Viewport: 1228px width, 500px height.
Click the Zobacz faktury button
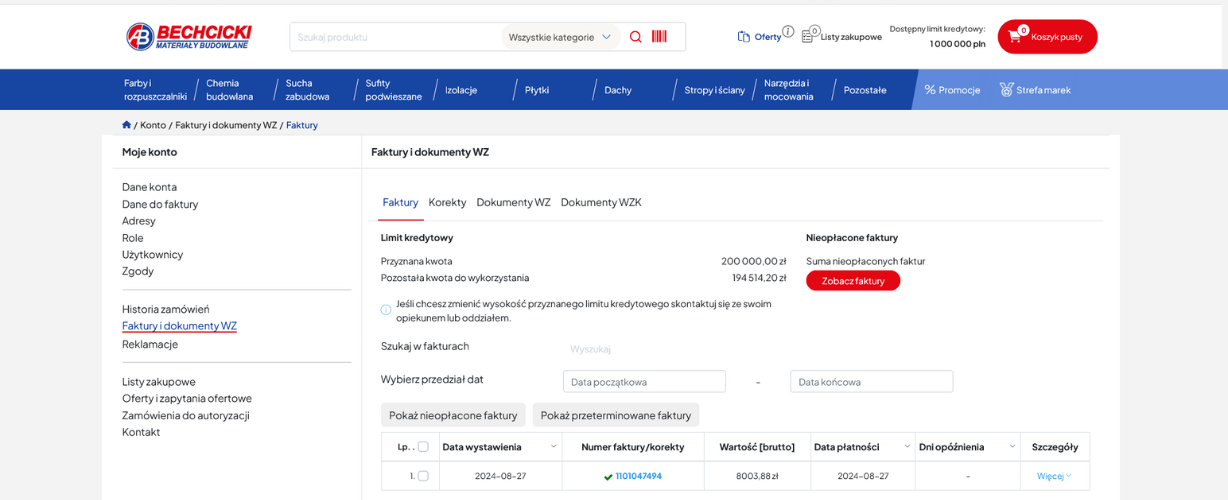click(853, 281)
